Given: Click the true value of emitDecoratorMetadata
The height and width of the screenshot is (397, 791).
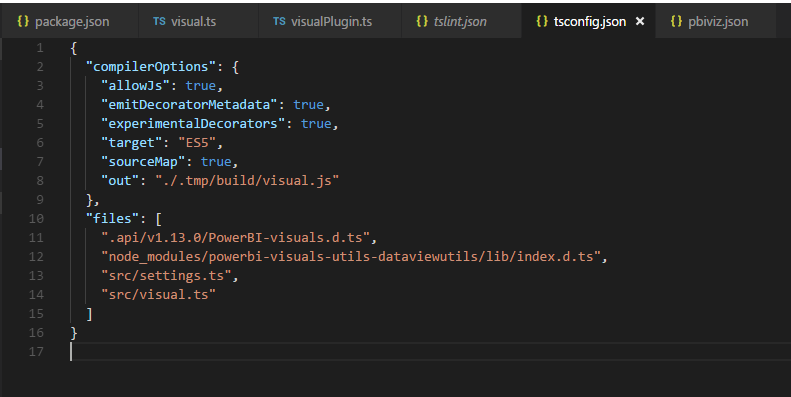Looking at the screenshot, I should point(309,104).
